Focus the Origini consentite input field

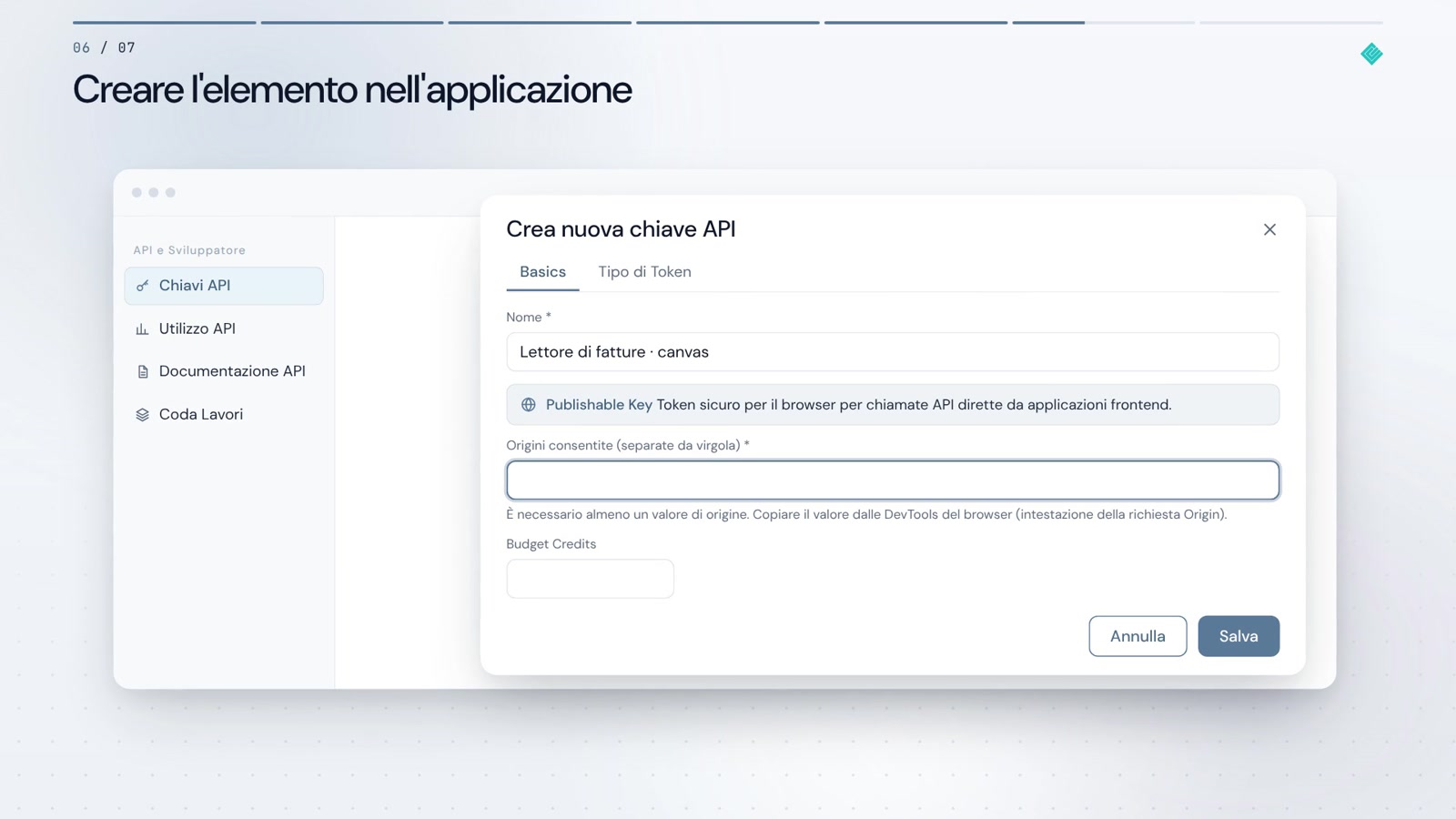pyautogui.click(x=893, y=480)
